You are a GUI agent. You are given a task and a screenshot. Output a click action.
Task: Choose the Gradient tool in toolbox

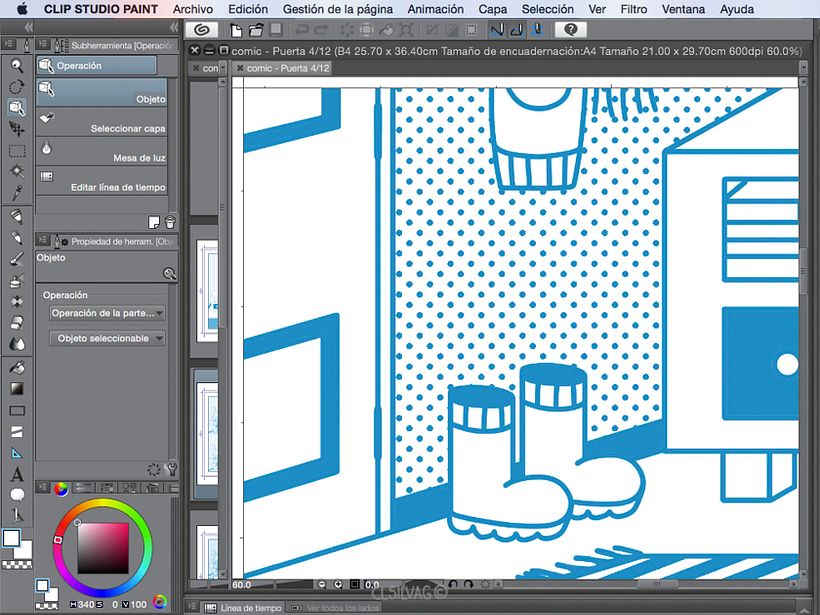pos(16,388)
